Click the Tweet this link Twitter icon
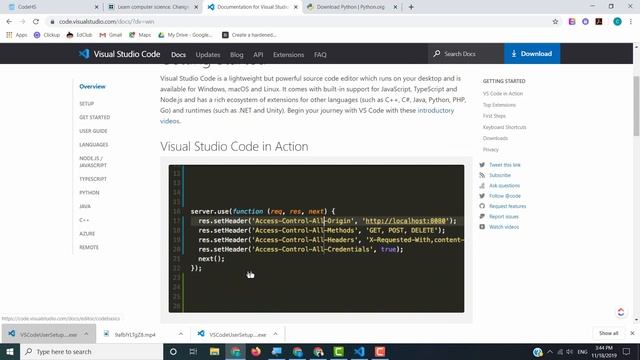This screenshot has width=640, height=360. tap(482, 165)
